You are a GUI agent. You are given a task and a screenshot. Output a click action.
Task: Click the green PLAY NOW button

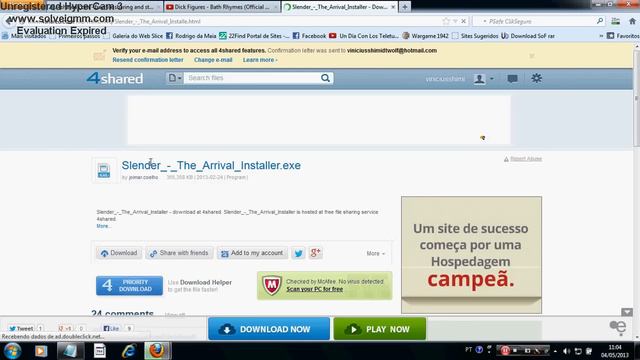380,329
